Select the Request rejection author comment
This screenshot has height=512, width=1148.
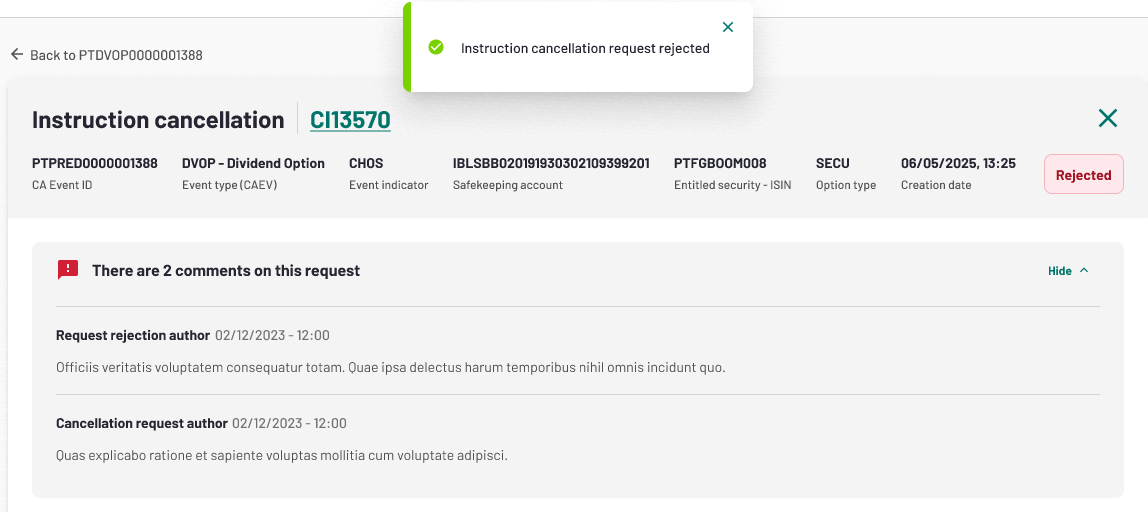[578, 351]
